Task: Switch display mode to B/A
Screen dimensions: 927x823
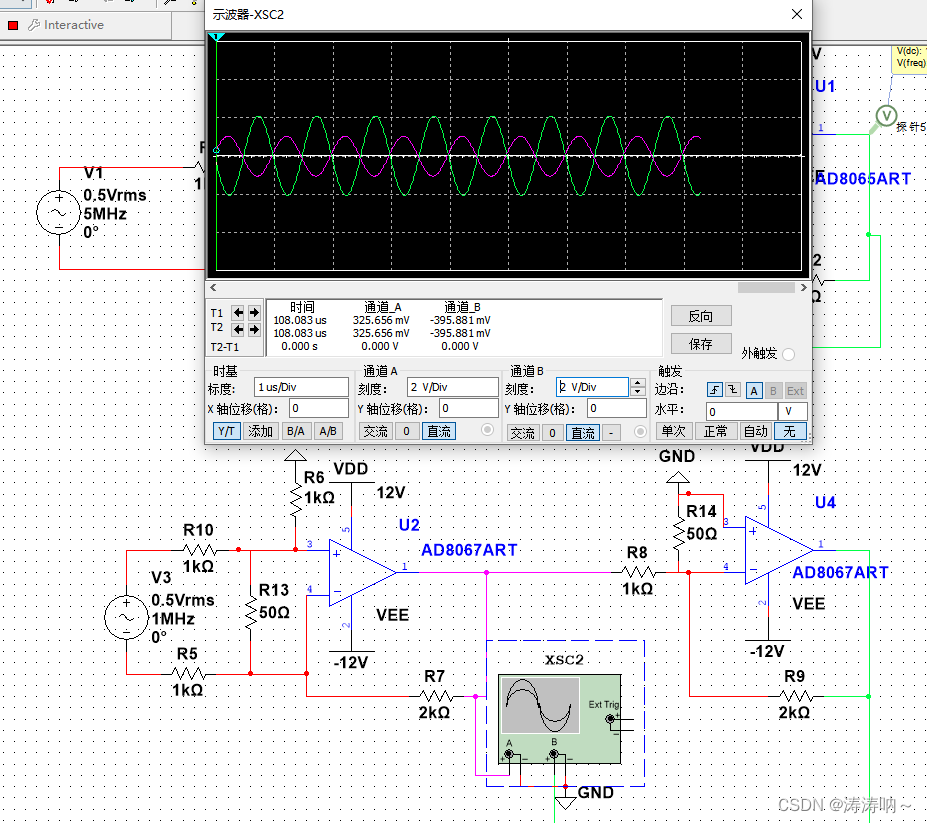Action: [x=296, y=431]
